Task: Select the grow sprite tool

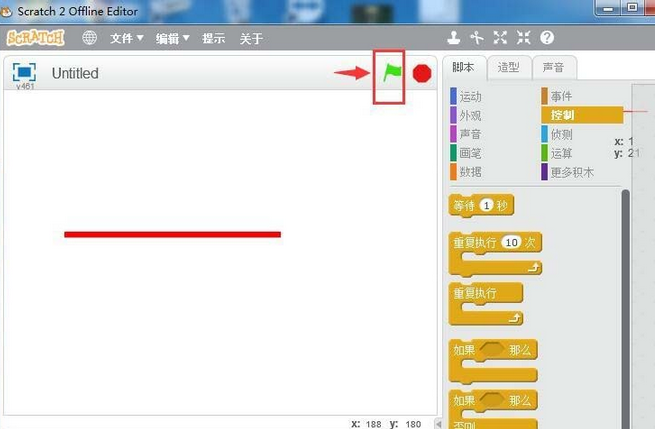Action: coord(500,38)
